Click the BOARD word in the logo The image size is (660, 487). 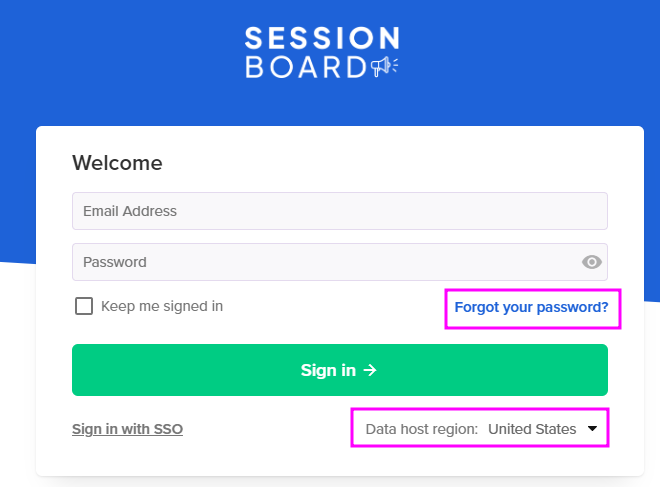(306, 67)
